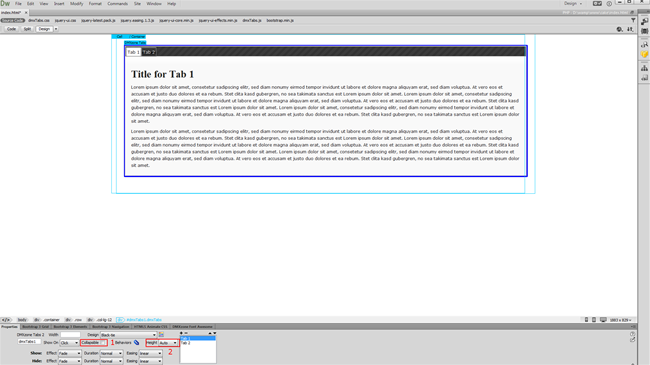Add a new tab with plus icon
Screen dimensions: 650x365
point(181,333)
